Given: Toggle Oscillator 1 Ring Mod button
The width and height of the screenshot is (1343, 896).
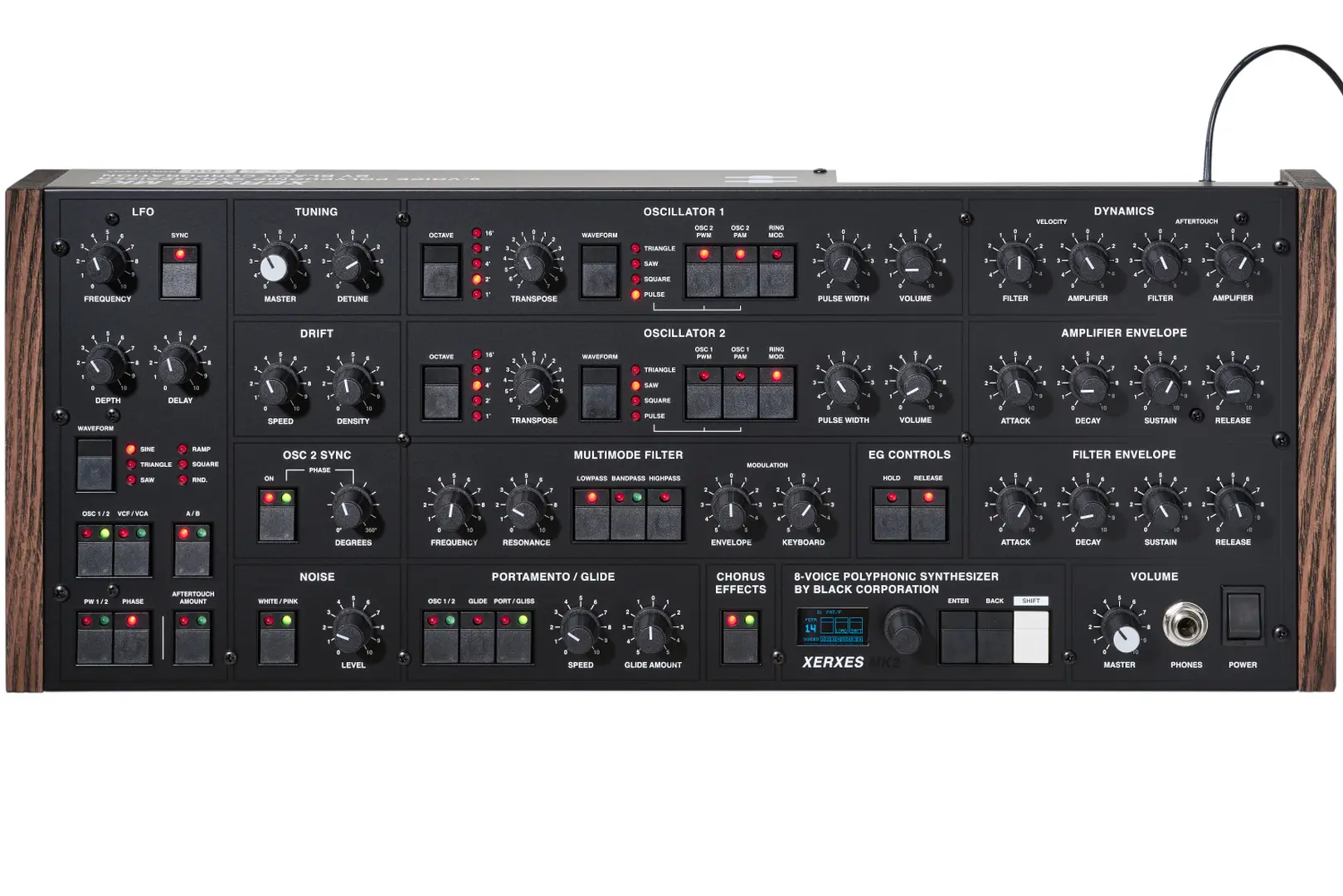Looking at the screenshot, I should click(776, 272).
